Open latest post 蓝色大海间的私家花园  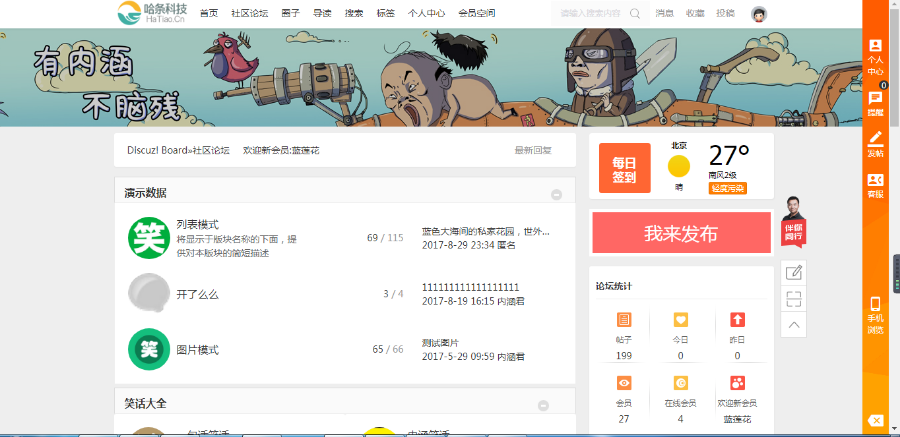(486, 232)
